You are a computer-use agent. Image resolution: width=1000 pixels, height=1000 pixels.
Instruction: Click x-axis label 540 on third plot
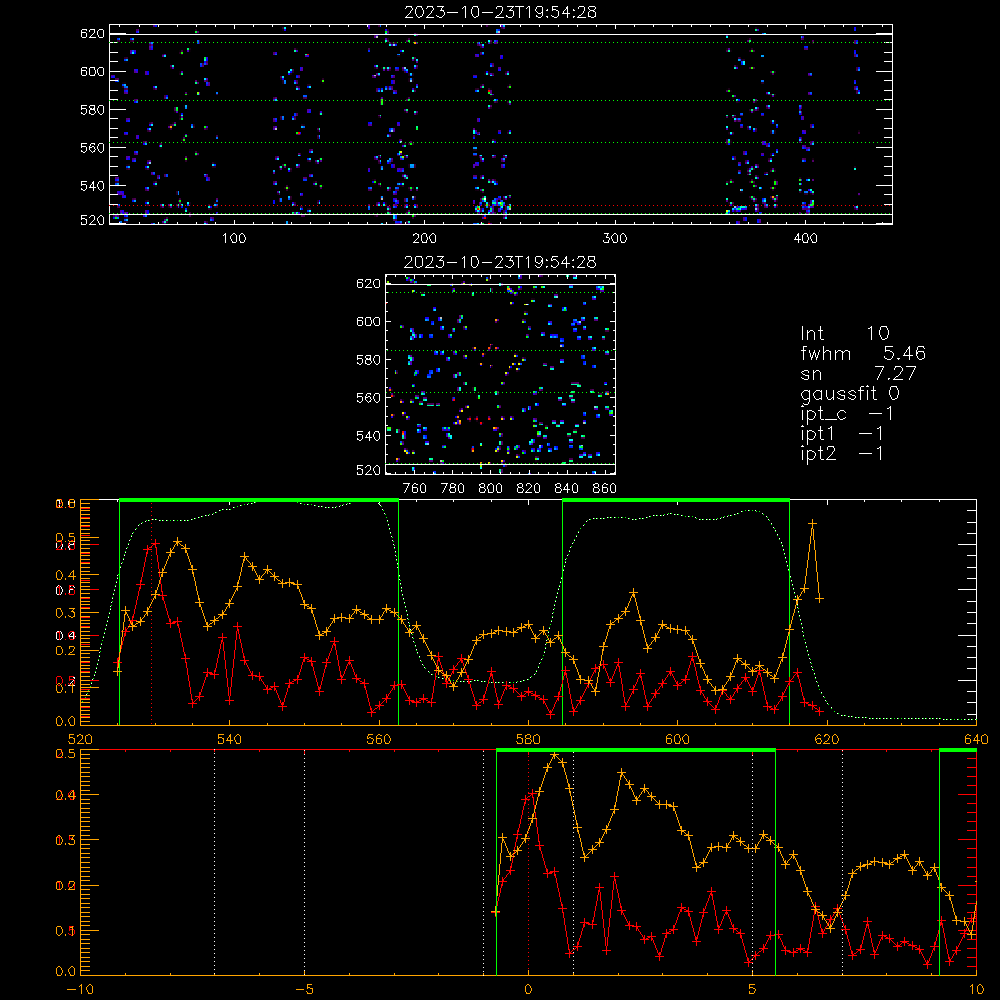pos(230,739)
